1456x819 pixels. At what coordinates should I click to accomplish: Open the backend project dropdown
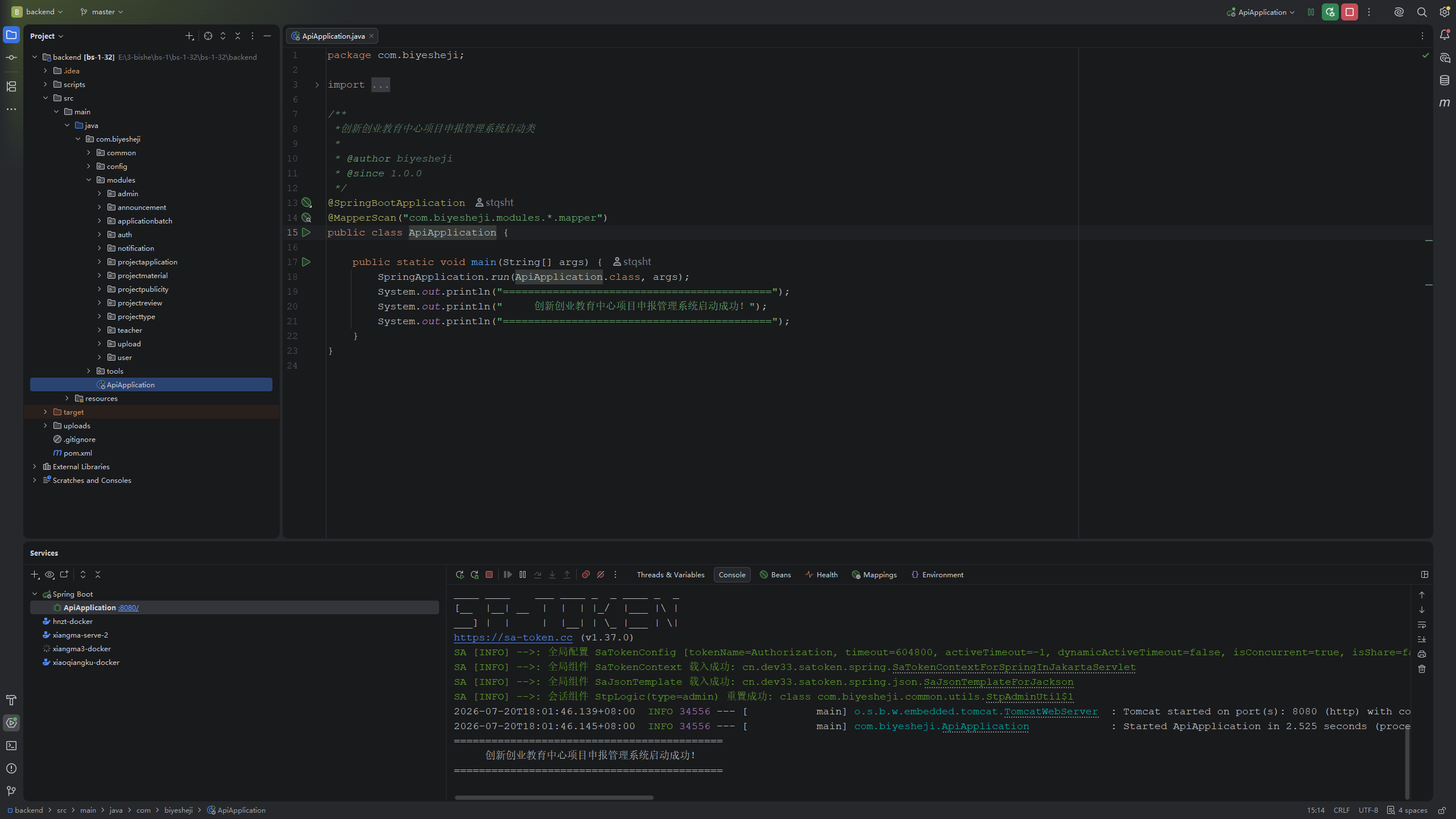pyautogui.click(x=38, y=12)
